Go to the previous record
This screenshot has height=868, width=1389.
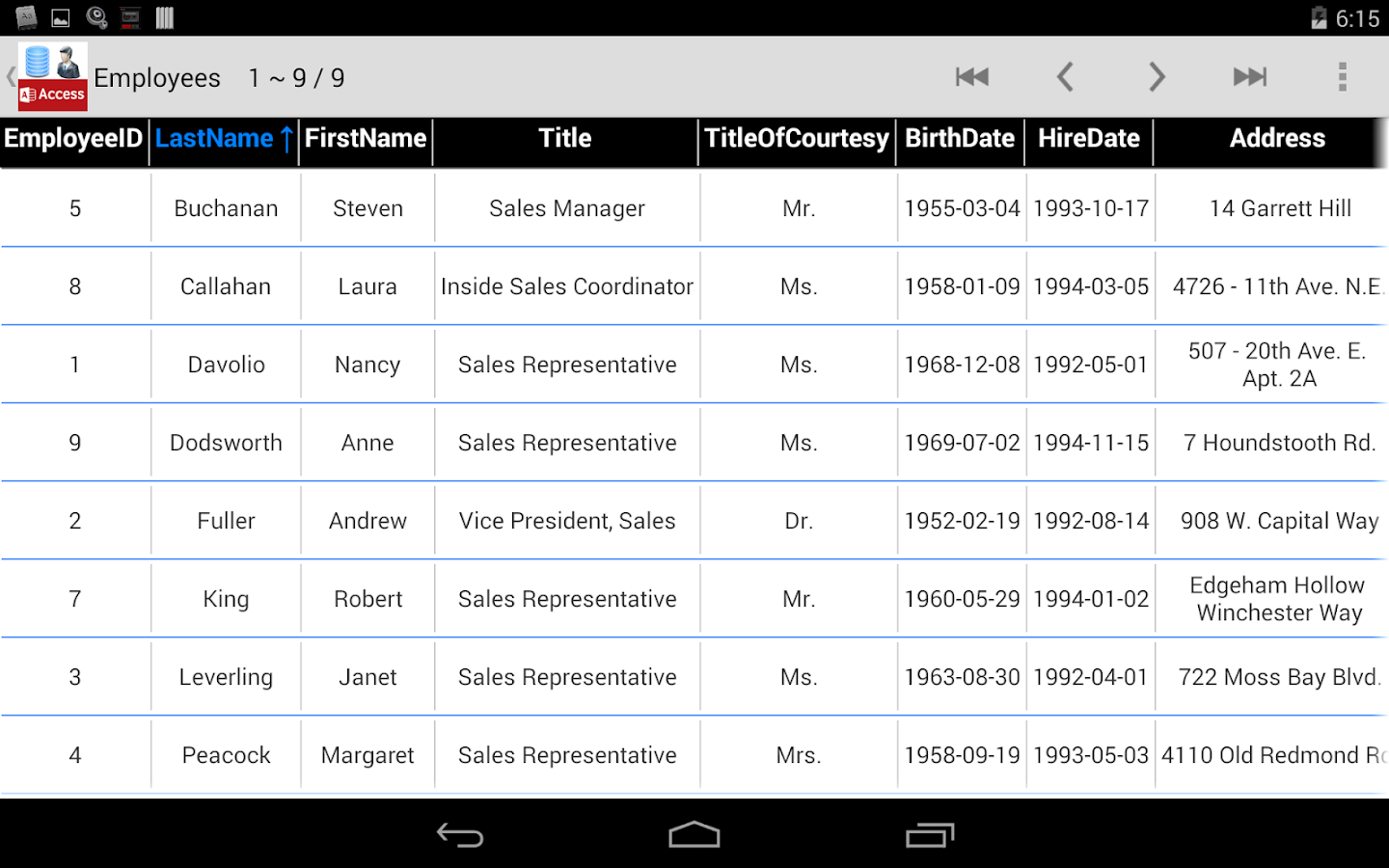tap(1064, 76)
